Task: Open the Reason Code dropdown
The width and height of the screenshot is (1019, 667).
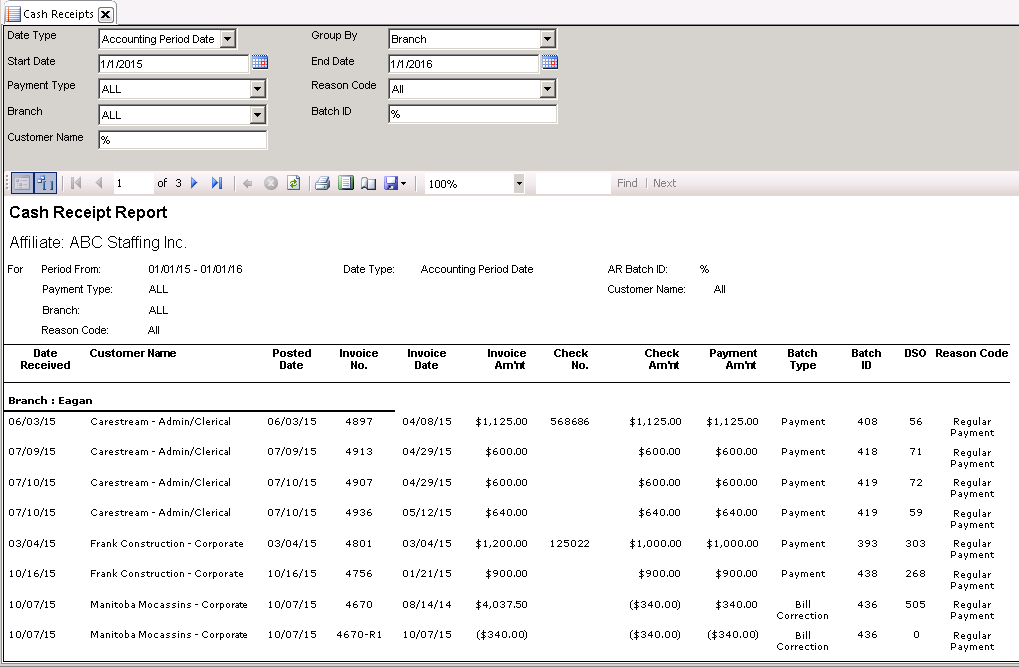Action: click(x=547, y=89)
